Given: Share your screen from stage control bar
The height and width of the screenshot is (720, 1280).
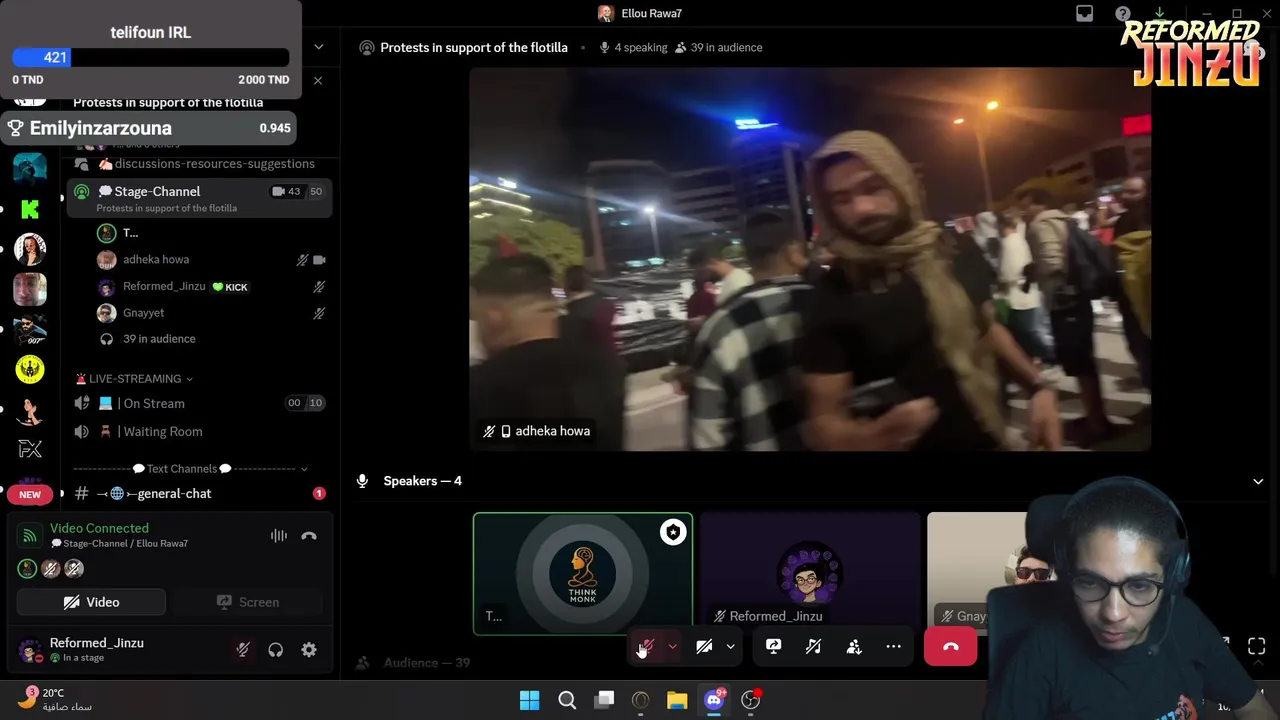Looking at the screenshot, I should [773, 647].
